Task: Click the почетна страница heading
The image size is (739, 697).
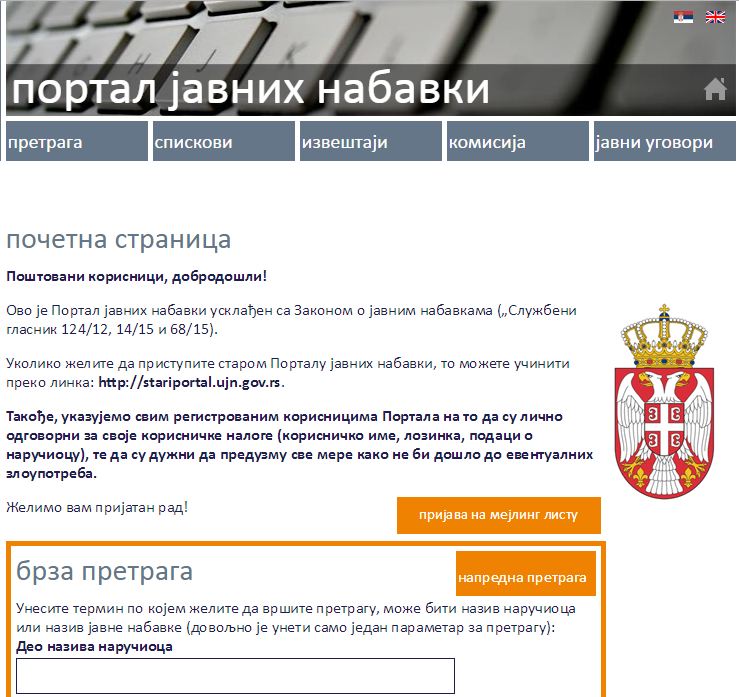Action: click(x=118, y=239)
